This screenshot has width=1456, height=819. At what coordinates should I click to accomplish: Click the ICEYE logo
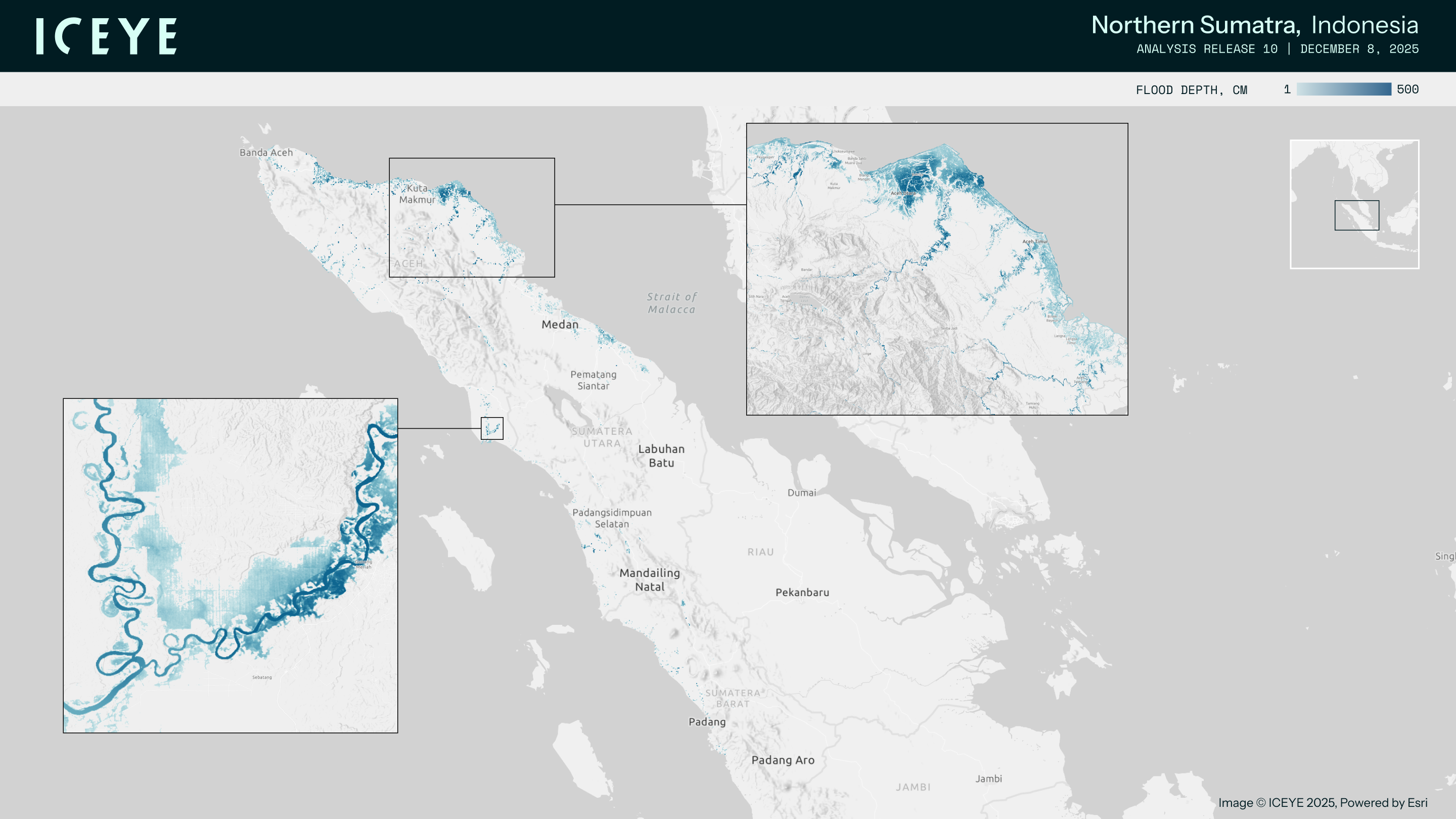(x=106, y=36)
